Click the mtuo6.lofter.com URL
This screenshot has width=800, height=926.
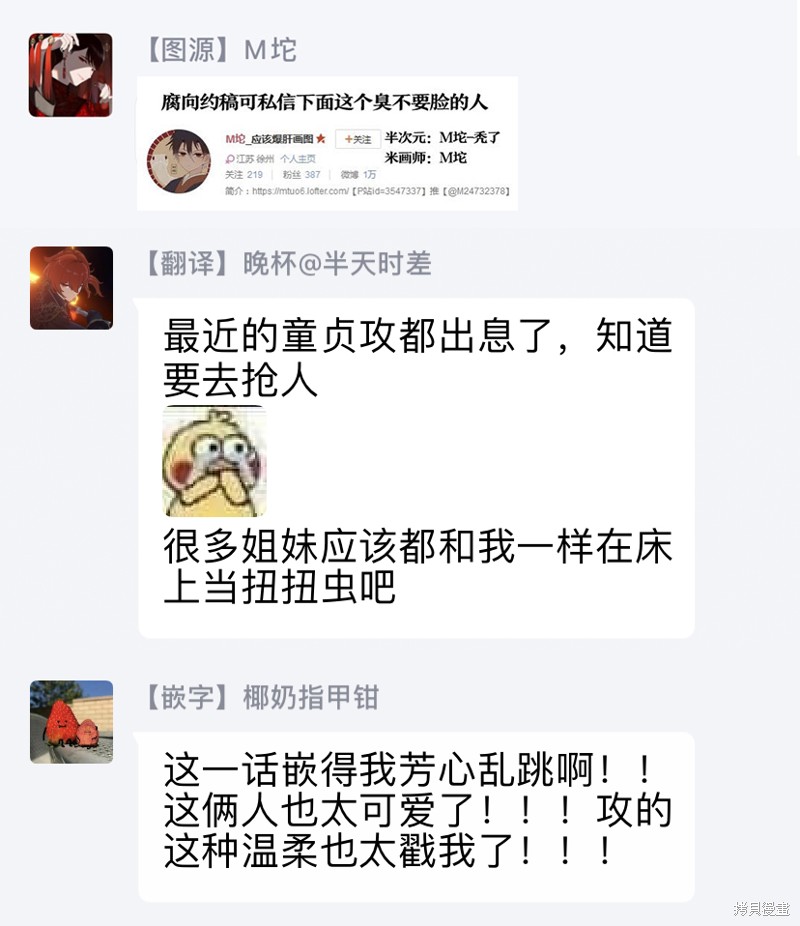click(x=300, y=191)
